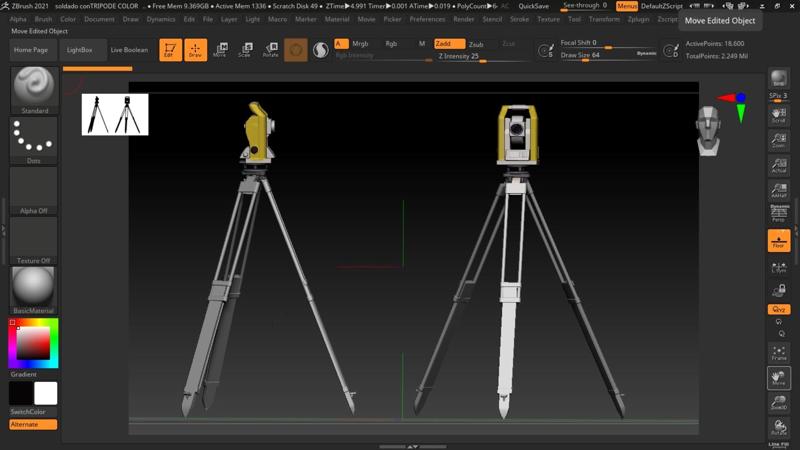The height and width of the screenshot is (450, 800).
Task: Open the Texture Off picker
Action: 34,240
